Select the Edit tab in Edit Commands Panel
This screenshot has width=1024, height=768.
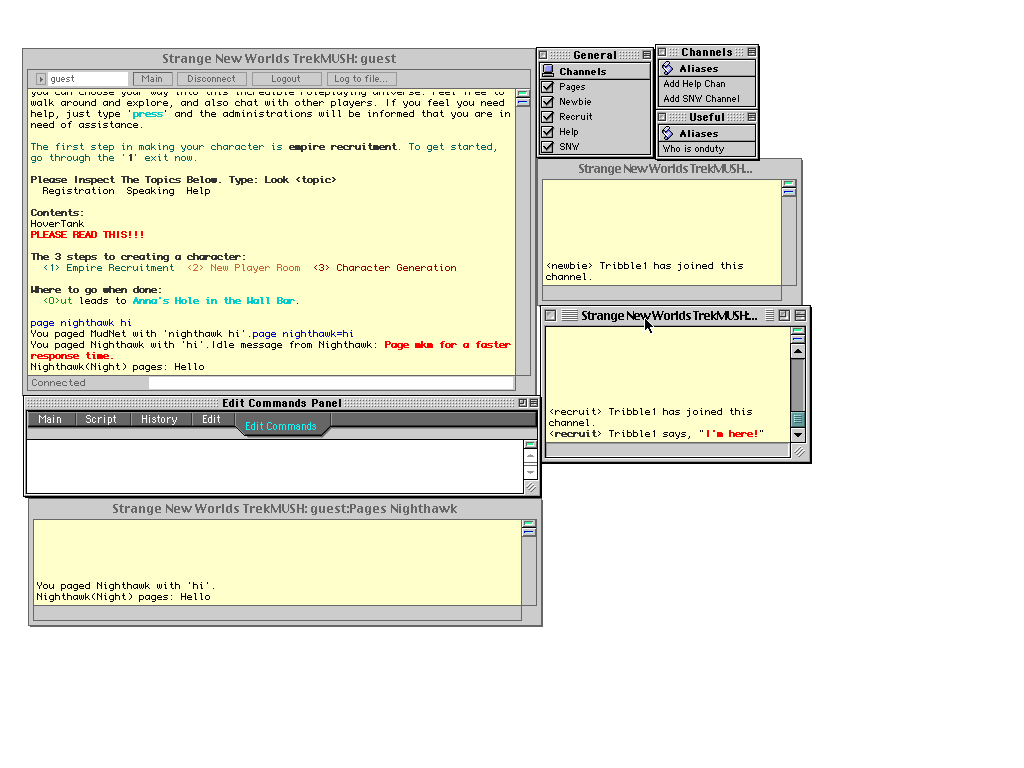(x=211, y=419)
